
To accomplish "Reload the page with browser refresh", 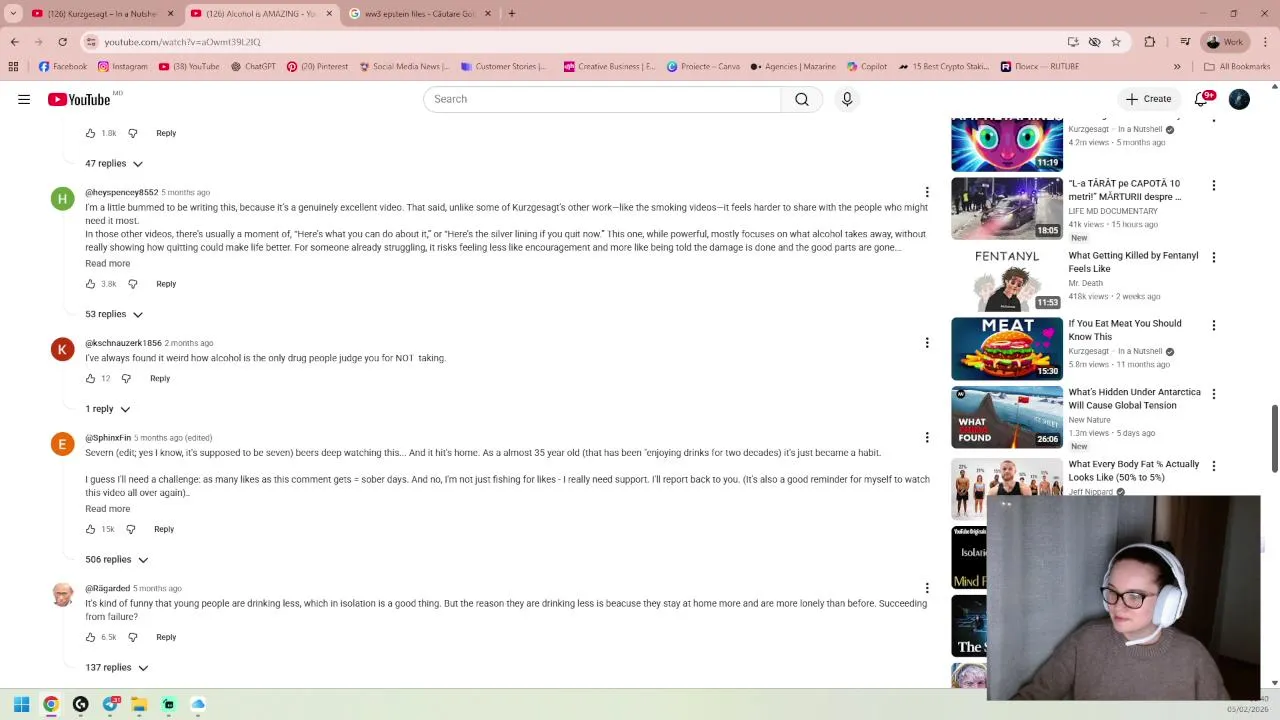I will point(62,42).
